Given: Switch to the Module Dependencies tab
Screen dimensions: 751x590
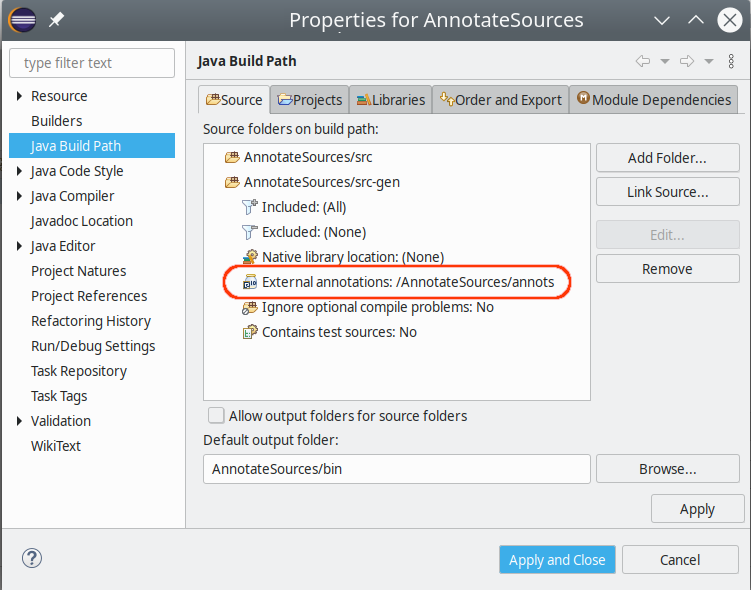Looking at the screenshot, I should [654, 100].
